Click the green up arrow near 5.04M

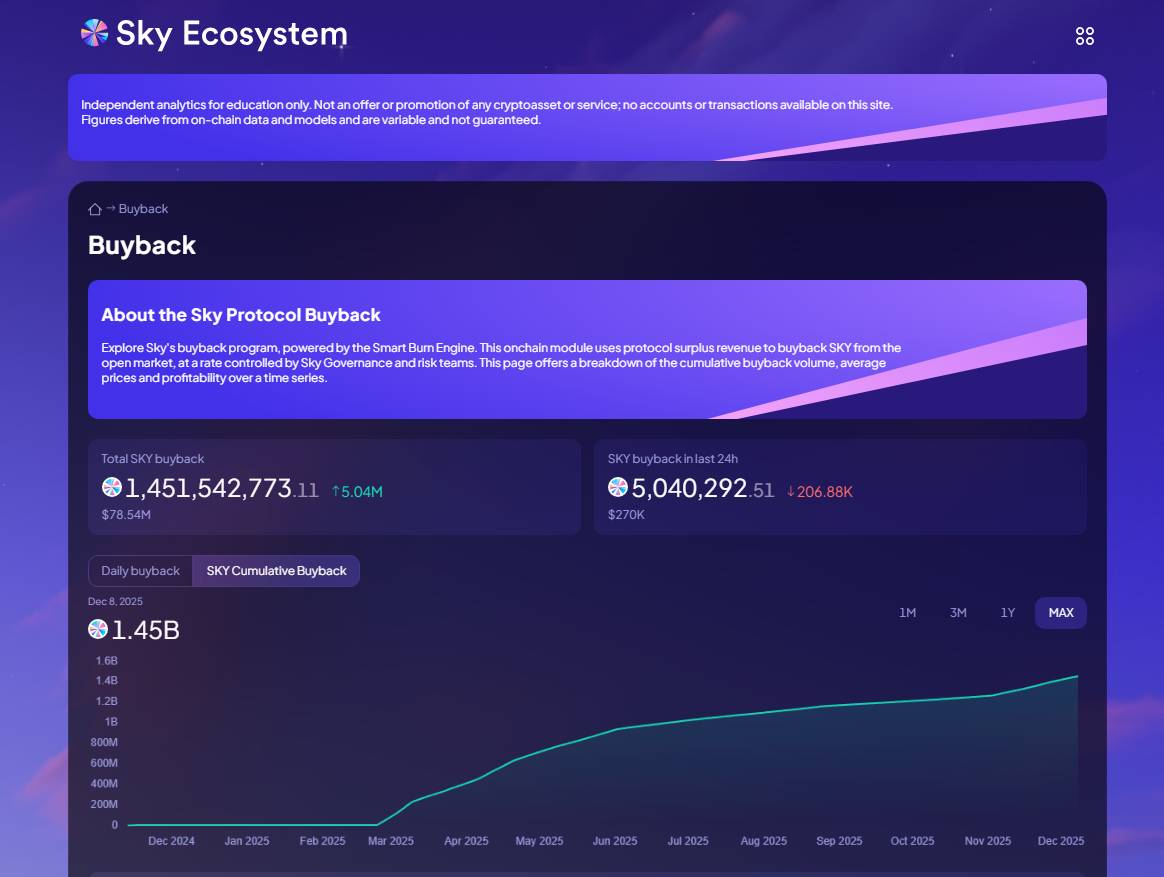tap(336, 491)
